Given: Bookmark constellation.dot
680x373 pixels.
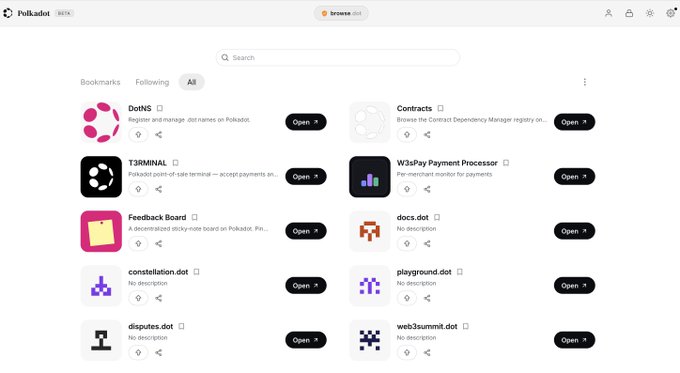Looking at the screenshot, I should tap(196, 272).
